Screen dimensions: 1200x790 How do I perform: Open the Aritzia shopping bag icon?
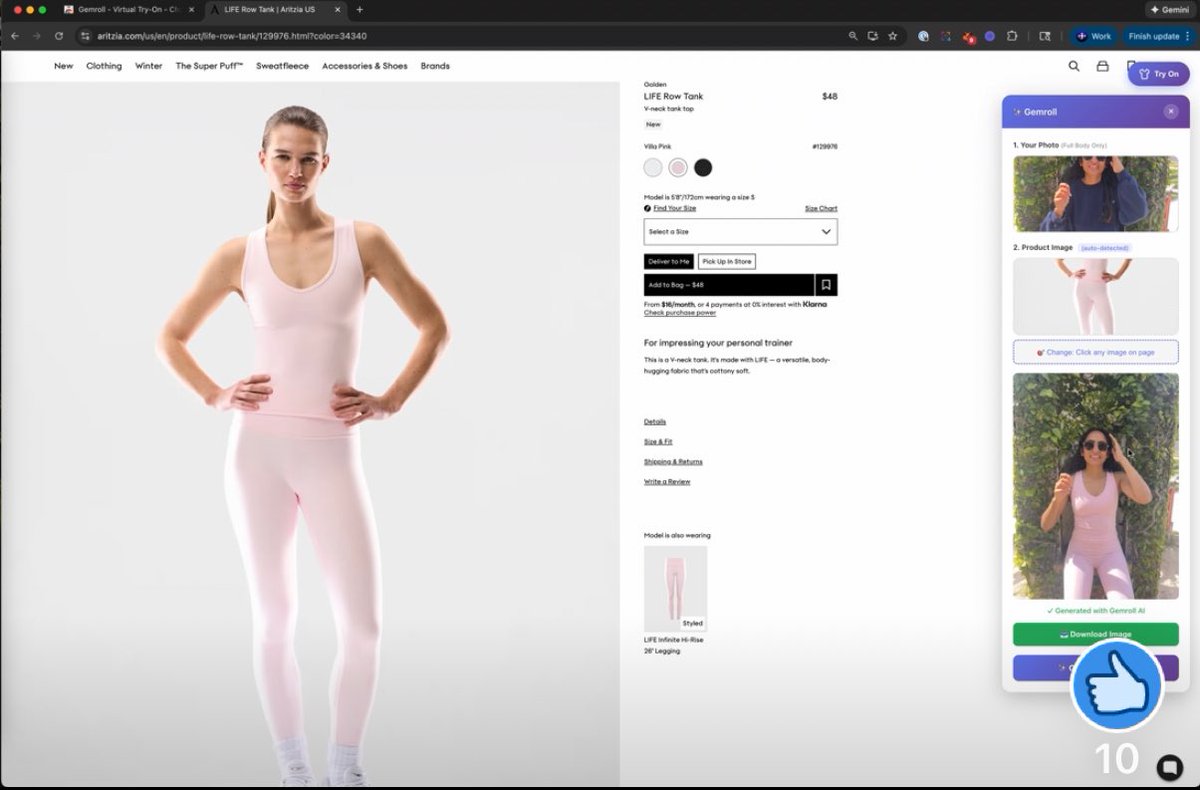click(x=1102, y=66)
